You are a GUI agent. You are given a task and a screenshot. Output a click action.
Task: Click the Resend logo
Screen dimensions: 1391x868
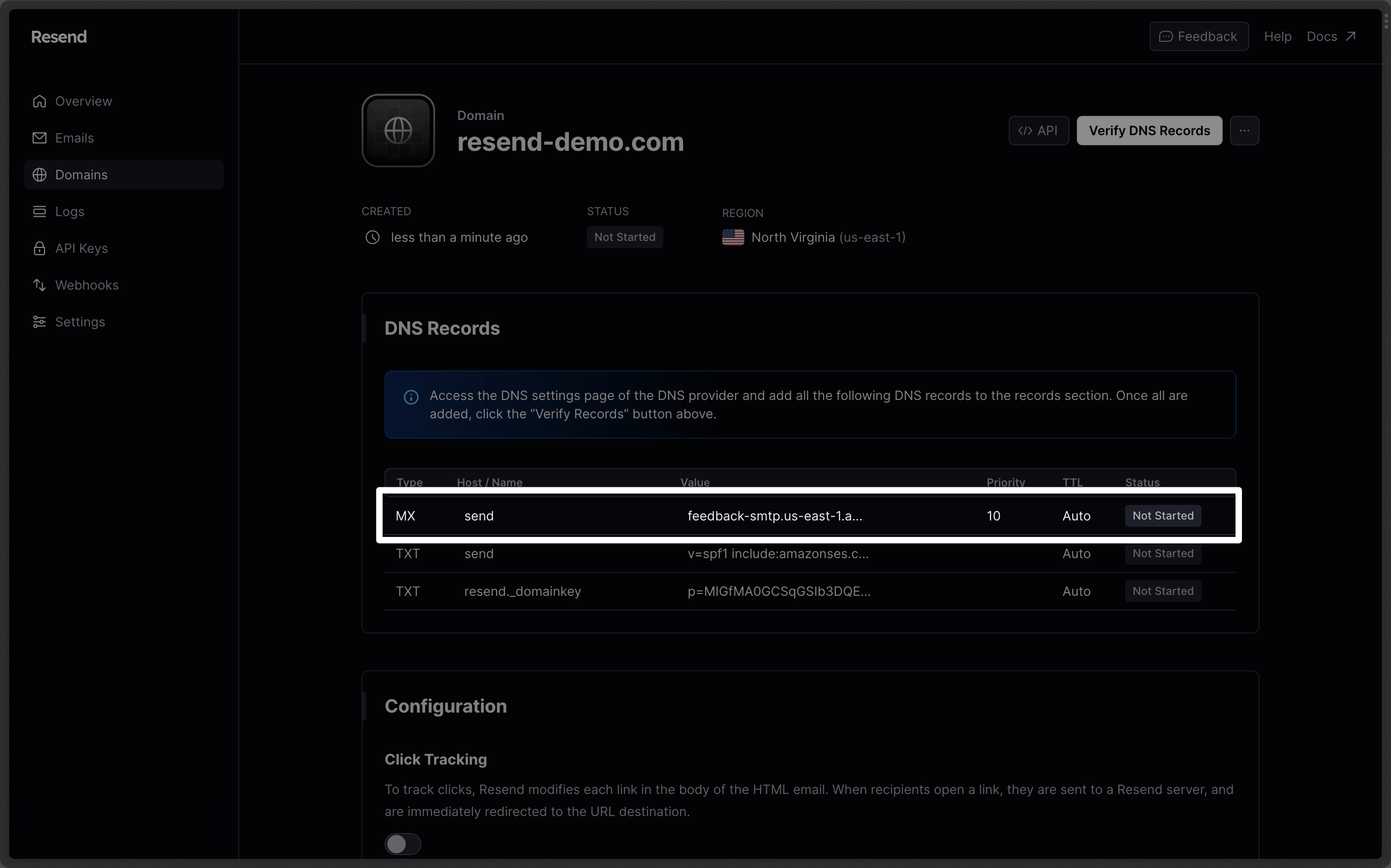(58, 37)
